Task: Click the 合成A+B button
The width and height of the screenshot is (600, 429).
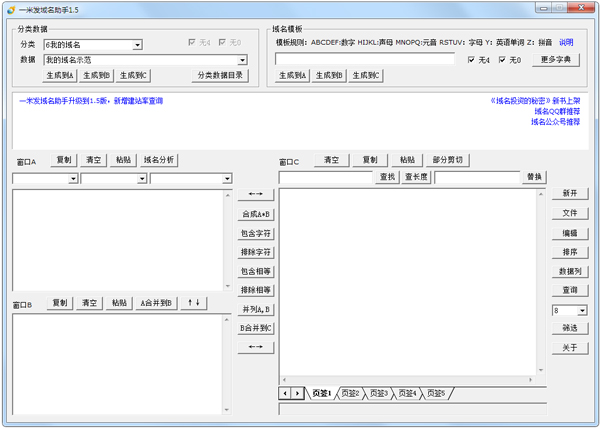Action: click(255, 214)
